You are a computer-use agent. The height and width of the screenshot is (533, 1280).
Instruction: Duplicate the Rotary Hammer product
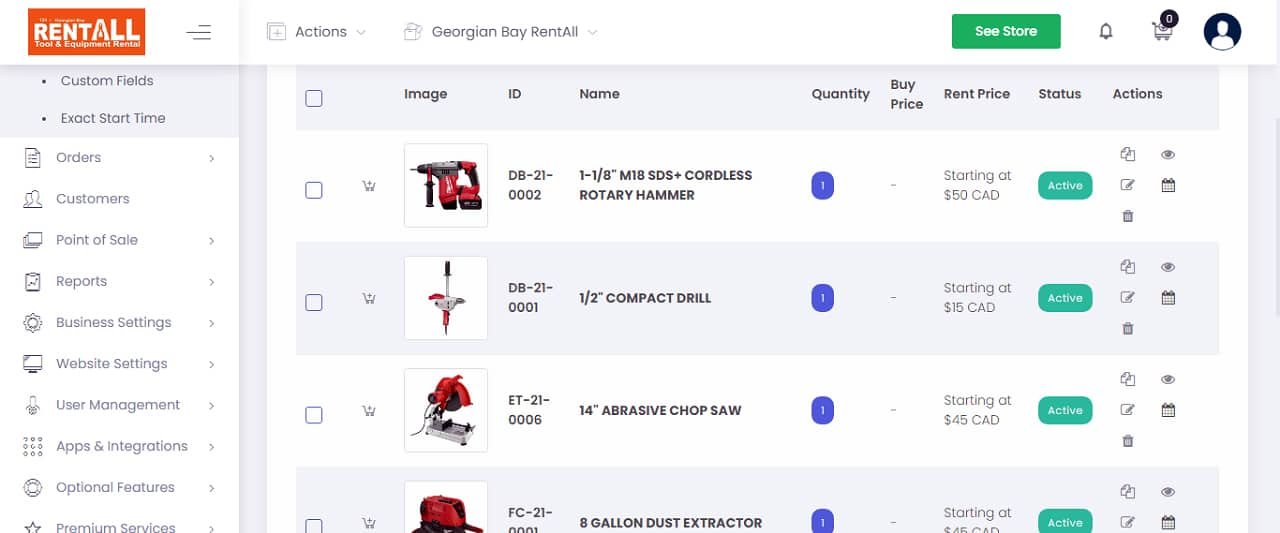coord(1128,154)
